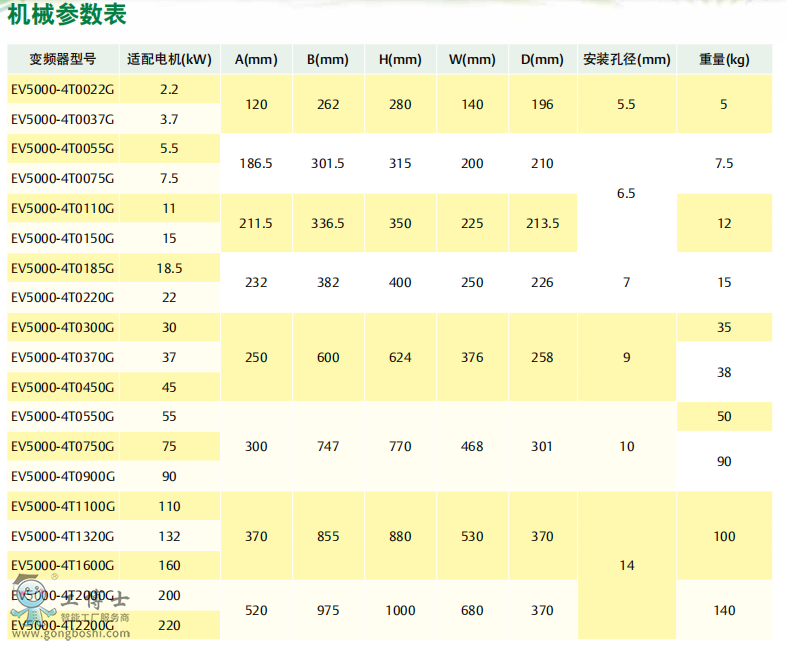Select the 213.5 D dimension cell
Image resolution: width=786 pixels, height=653 pixels.
coord(542,223)
